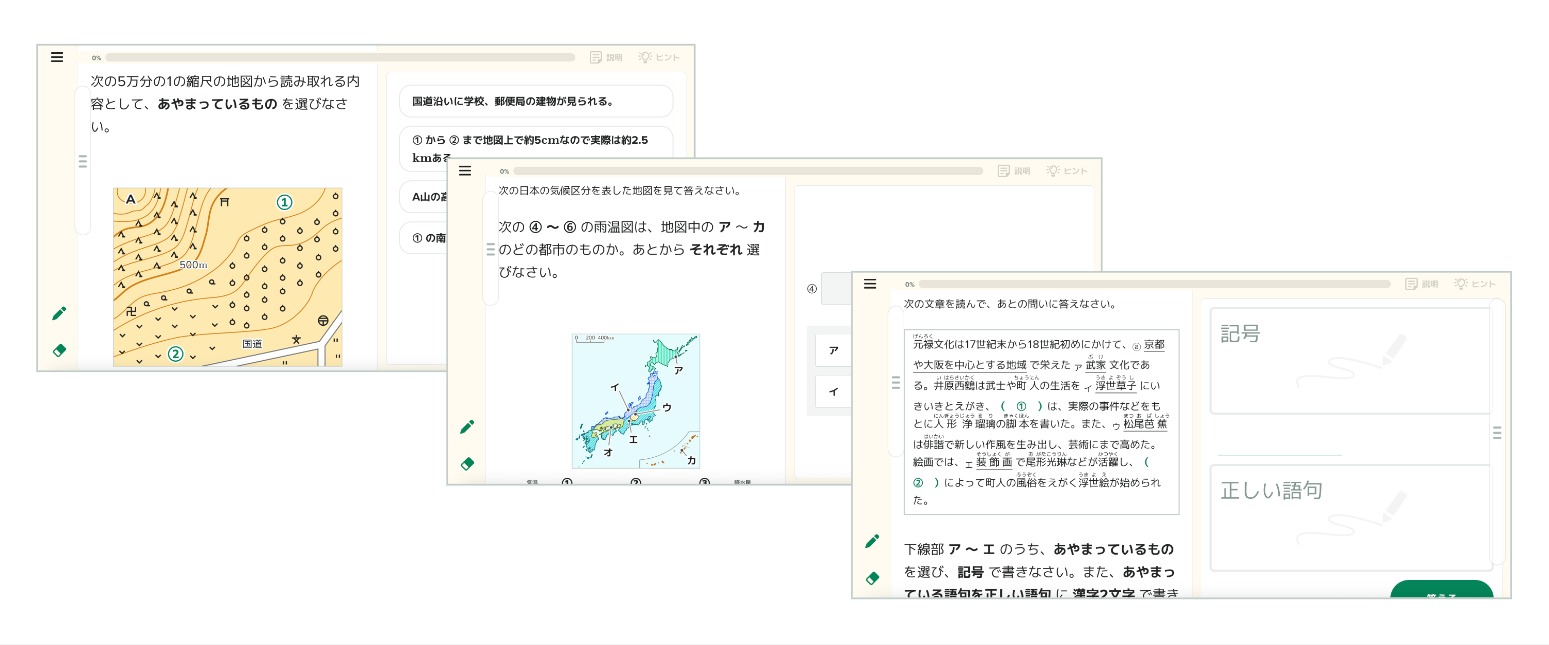Screen dimensions: 1549x645
Task: Click the topographic map image with 500m contour
Action: click(x=227, y=277)
